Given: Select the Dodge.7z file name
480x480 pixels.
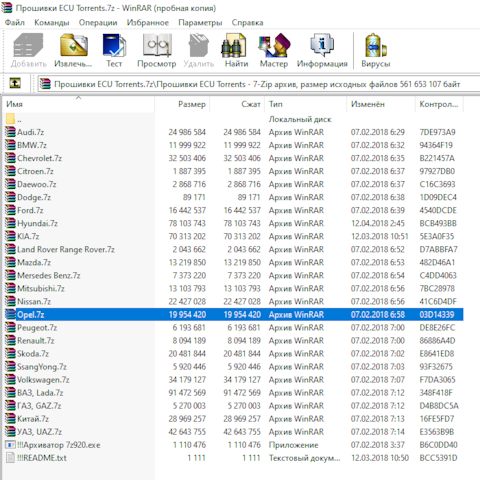Looking at the screenshot, I should click(x=34, y=197).
